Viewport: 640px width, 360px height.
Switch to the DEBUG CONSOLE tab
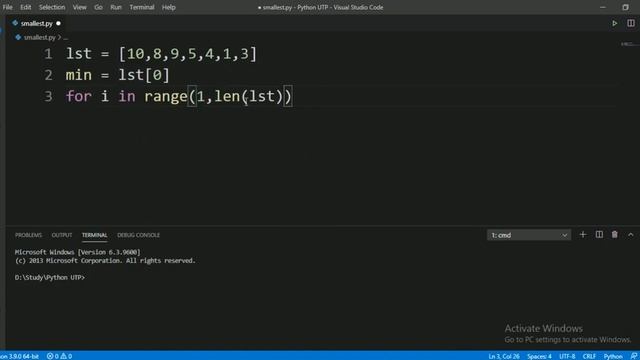tap(138, 235)
